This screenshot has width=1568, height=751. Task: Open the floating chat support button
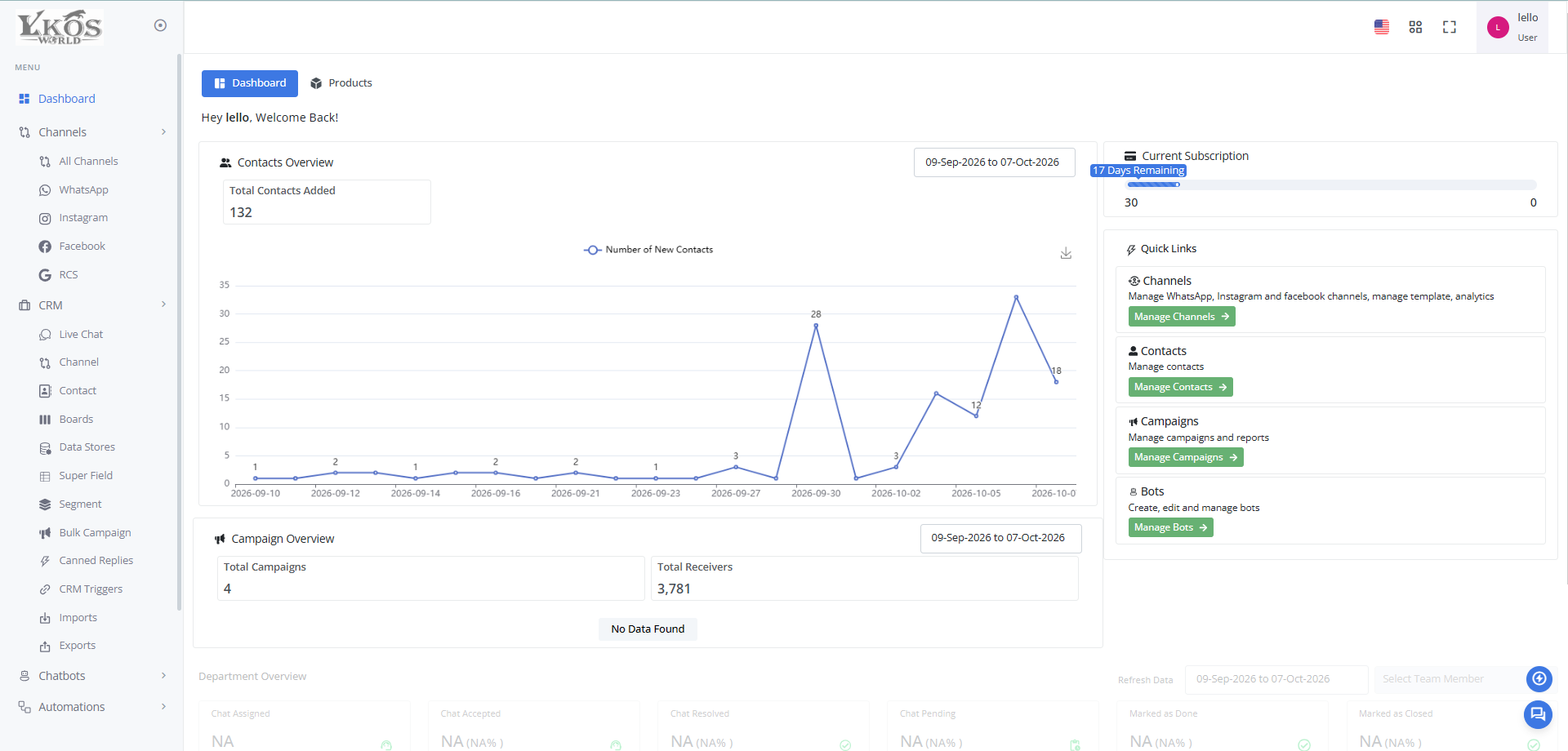coord(1538,714)
